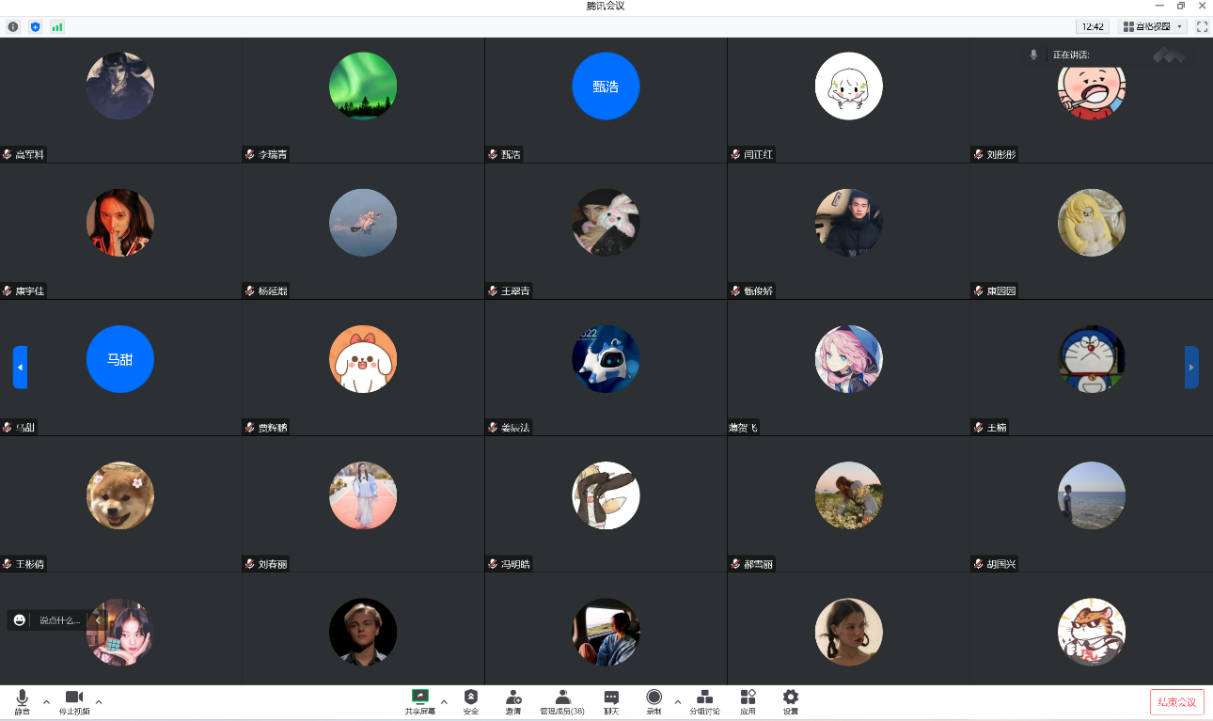Open breakout rooms (分组讨论)
Image resolution: width=1213 pixels, height=721 pixels.
tap(704, 700)
